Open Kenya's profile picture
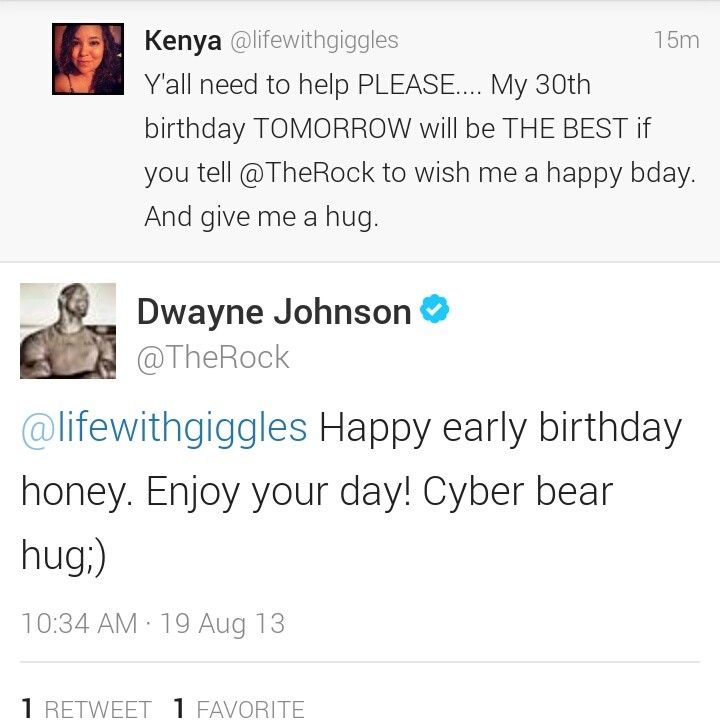Image resolution: width=720 pixels, height=720 pixels. coord(88,59)
